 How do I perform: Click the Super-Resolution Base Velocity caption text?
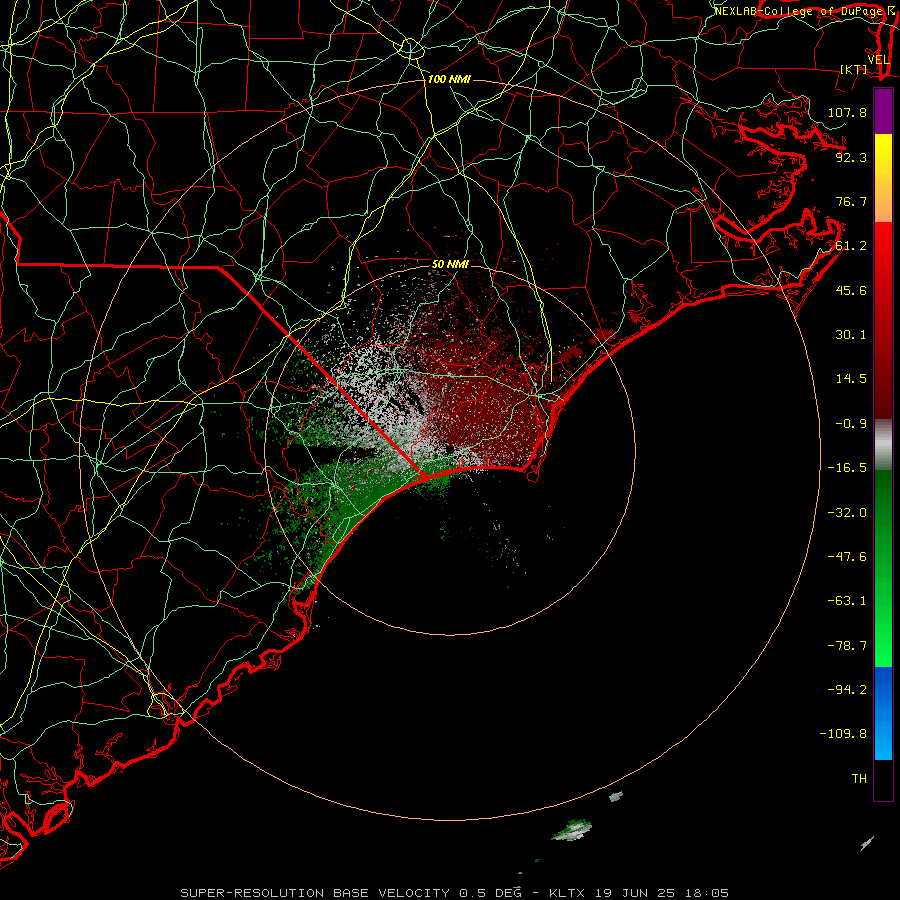[351, 893]
